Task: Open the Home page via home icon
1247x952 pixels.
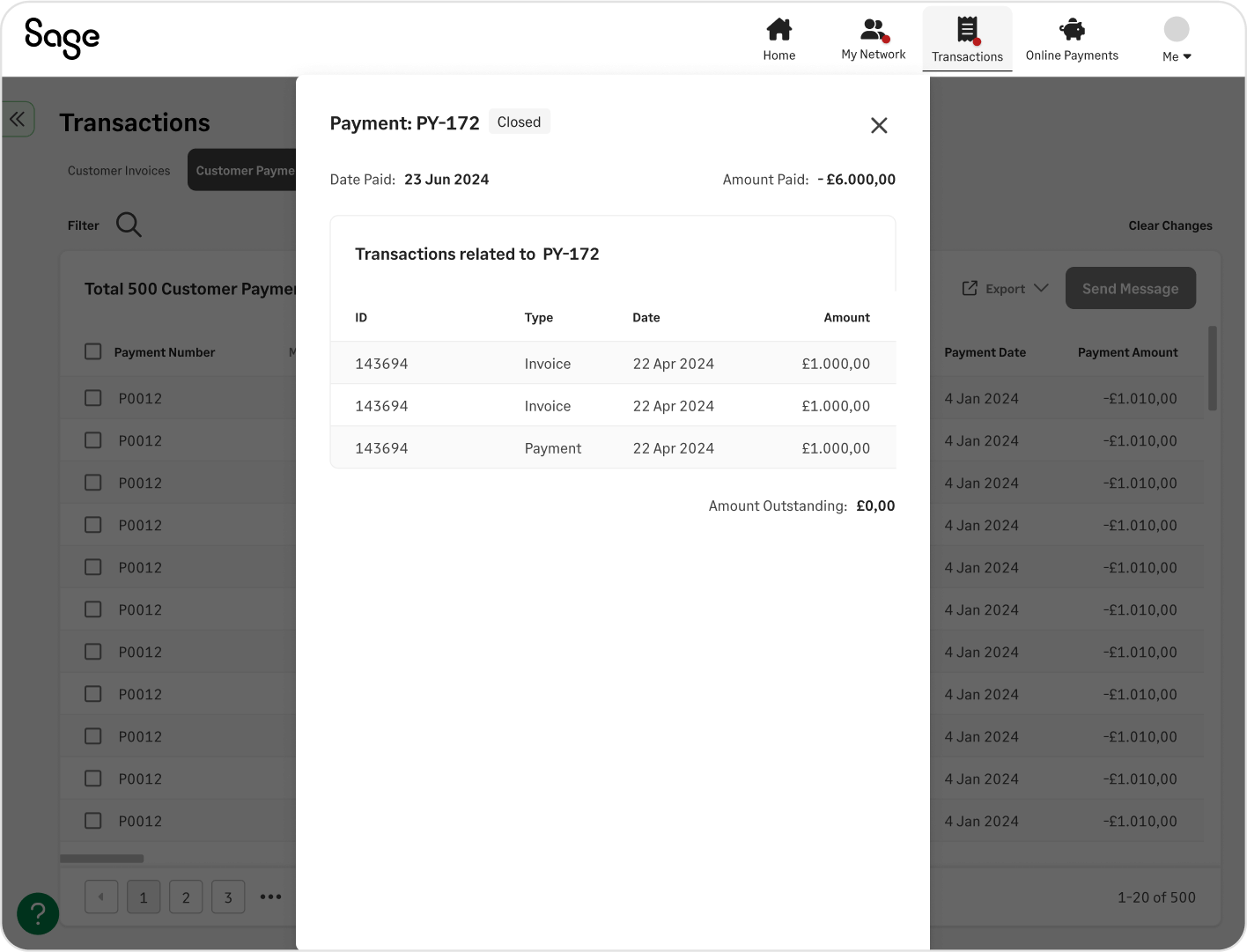Action: [778, 35]
